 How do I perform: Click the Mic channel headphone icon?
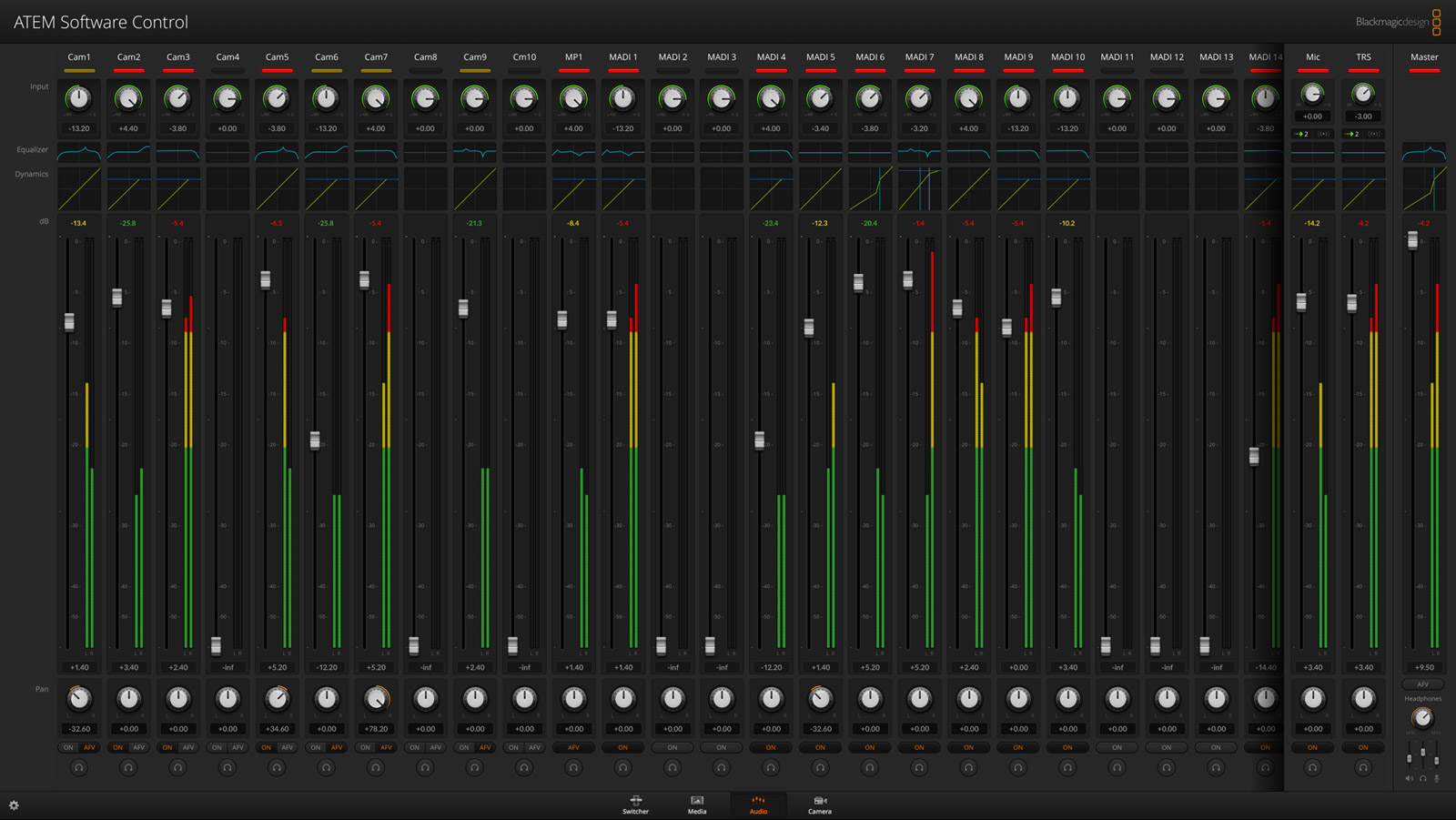(x=1312, y=768)
